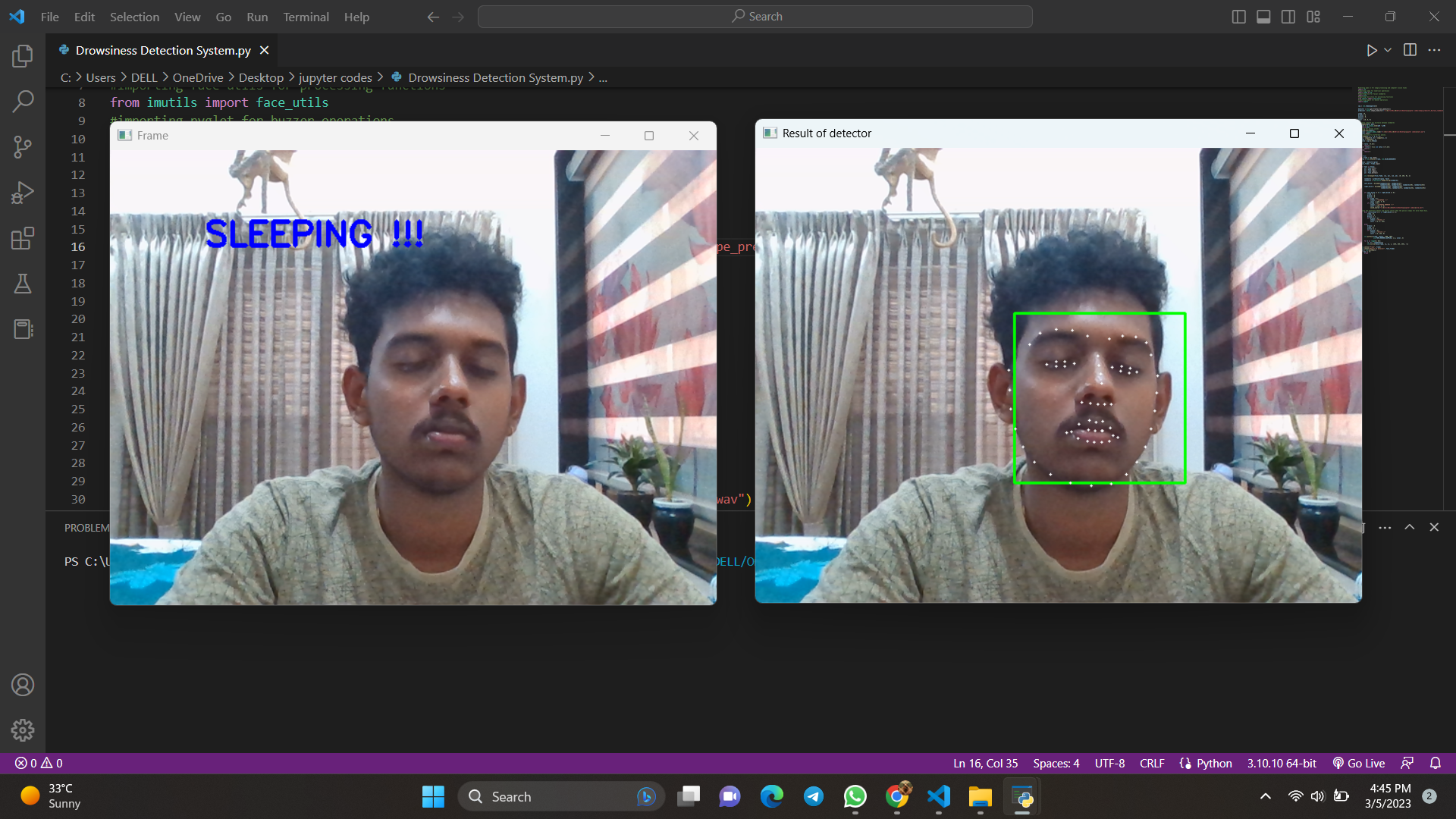This screenshot has height=819, width=1456.
Task: Open the Accounts icon in the activity bar
Action: (23, 684)
